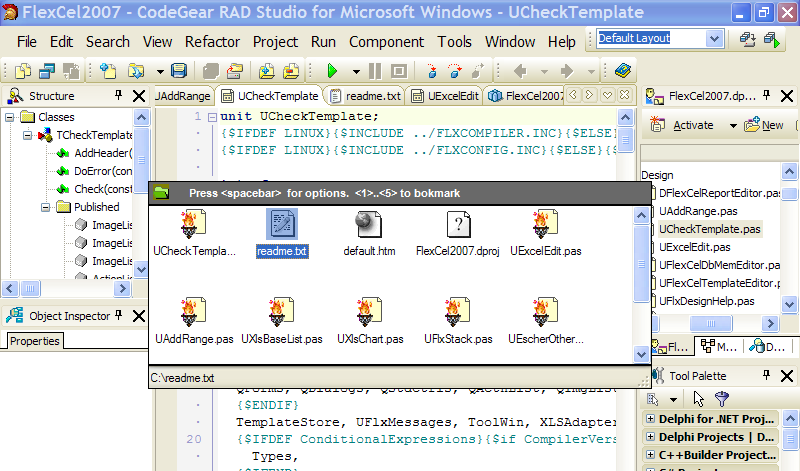This screenshot has height=471, width=800.
Task: Click the Program Reset stop button
Action: (399, 71)
